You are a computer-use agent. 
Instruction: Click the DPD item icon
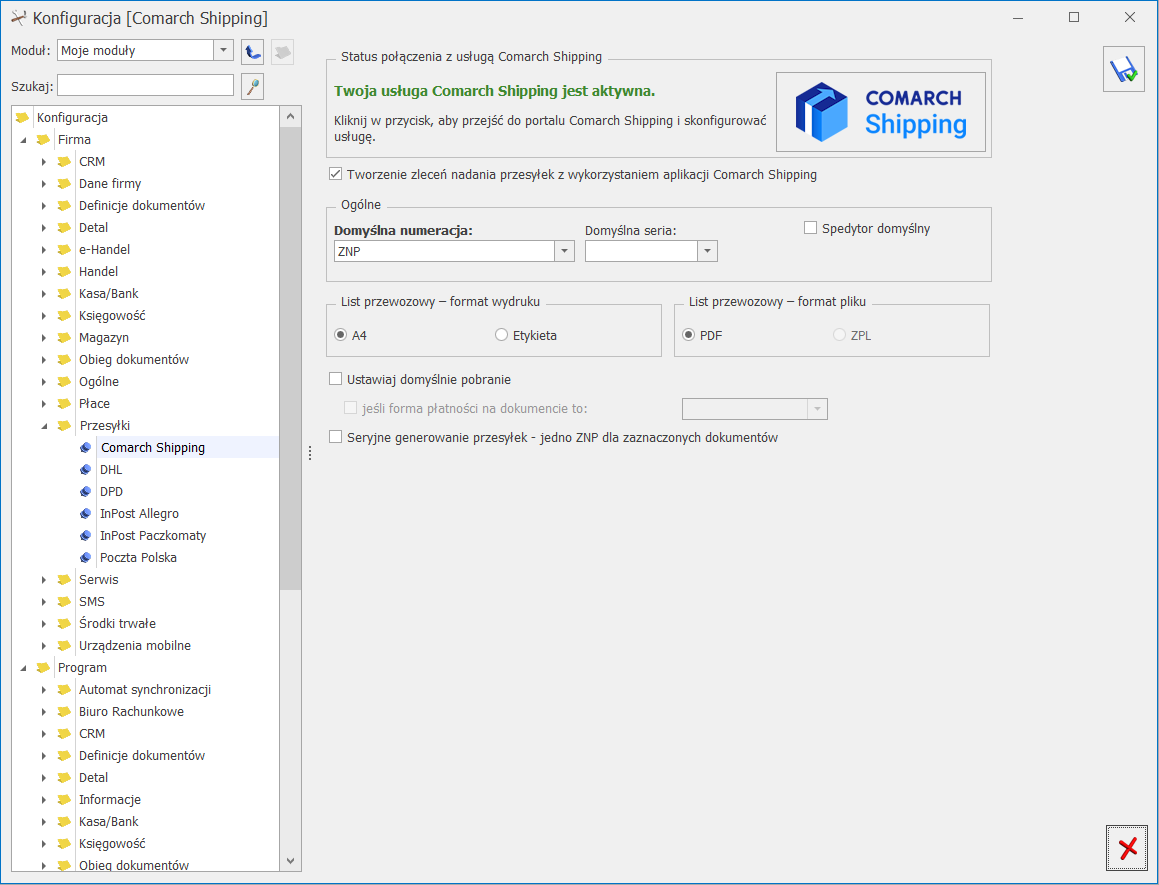pos(86,492)
